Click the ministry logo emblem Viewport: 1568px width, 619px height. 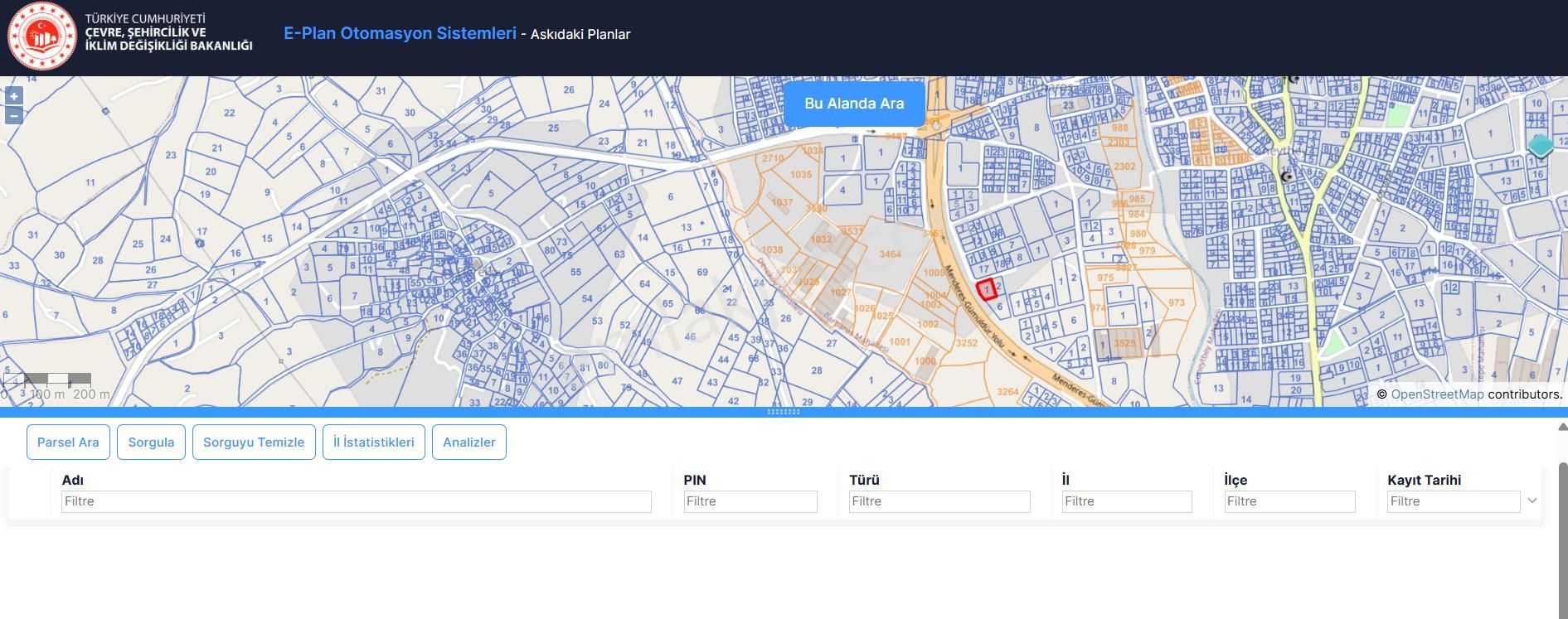point(41,36)
